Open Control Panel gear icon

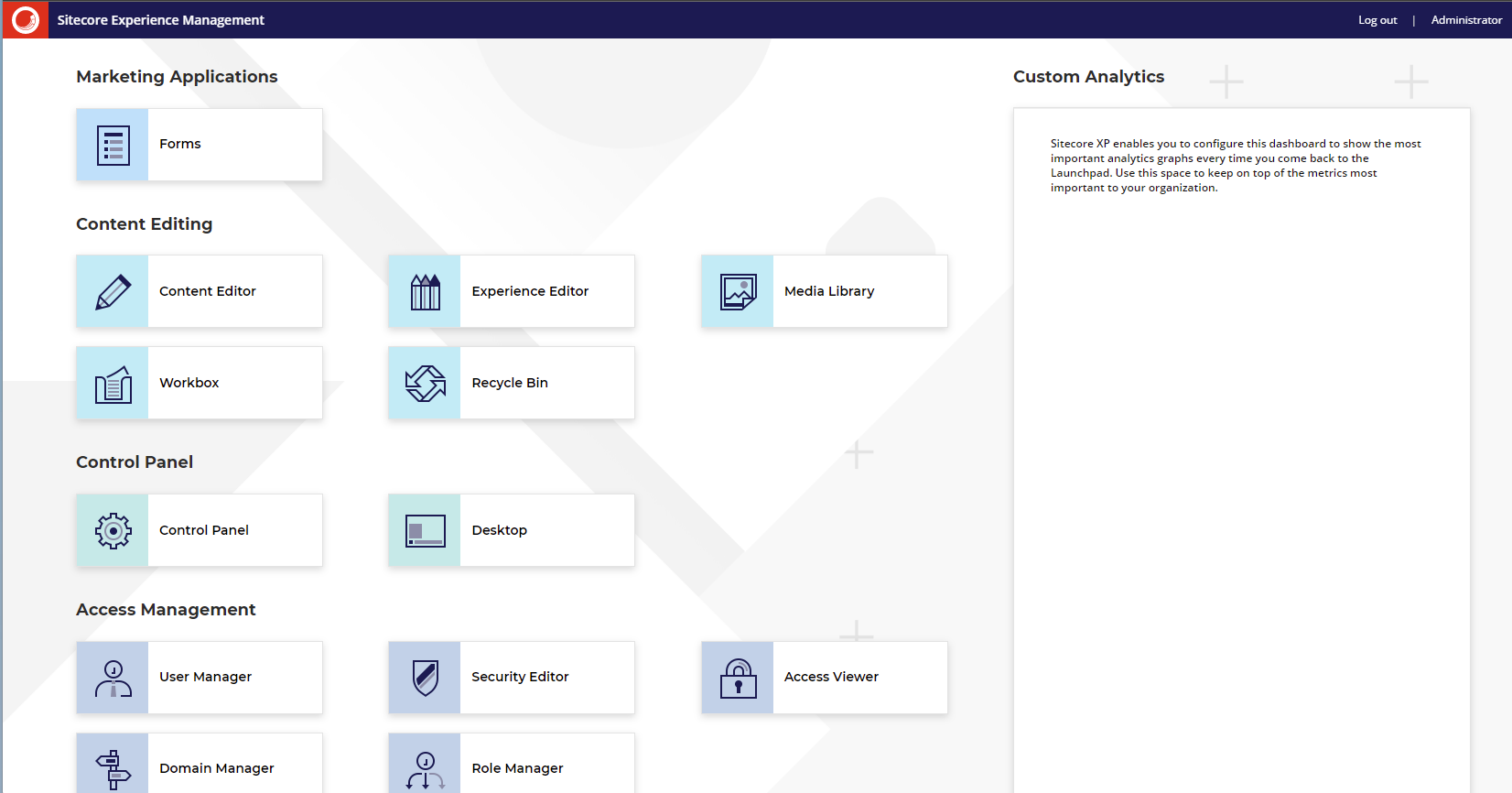pyautogui.click(x=113, y=530)
